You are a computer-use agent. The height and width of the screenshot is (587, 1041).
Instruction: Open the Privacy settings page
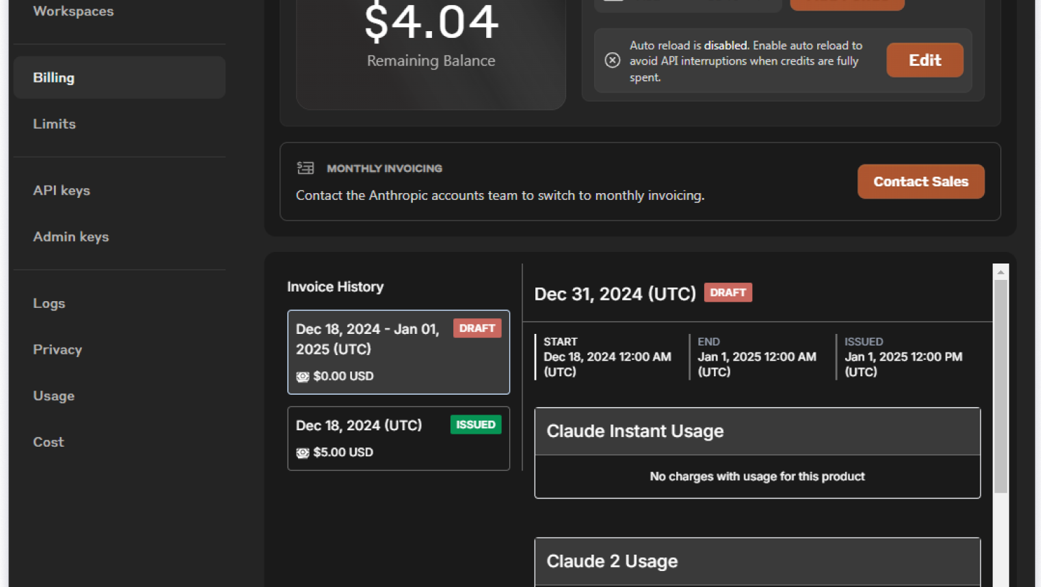tap(58, 350)
